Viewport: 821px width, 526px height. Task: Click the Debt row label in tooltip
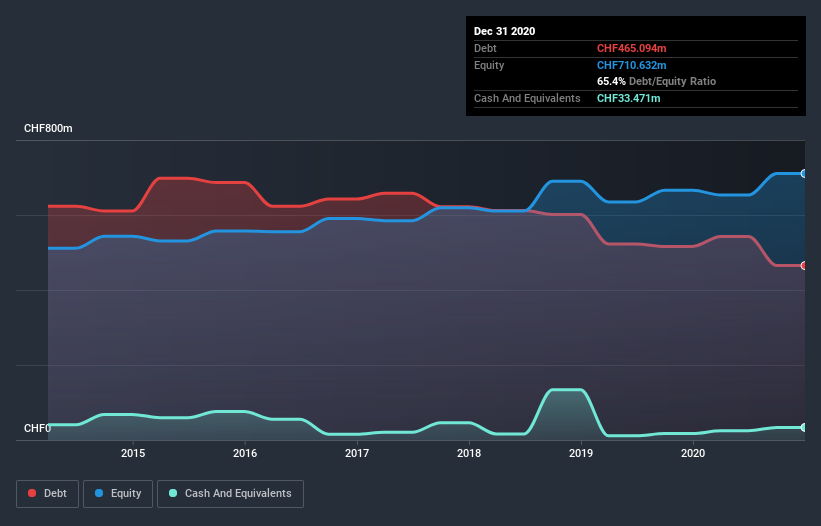[485, 48]
